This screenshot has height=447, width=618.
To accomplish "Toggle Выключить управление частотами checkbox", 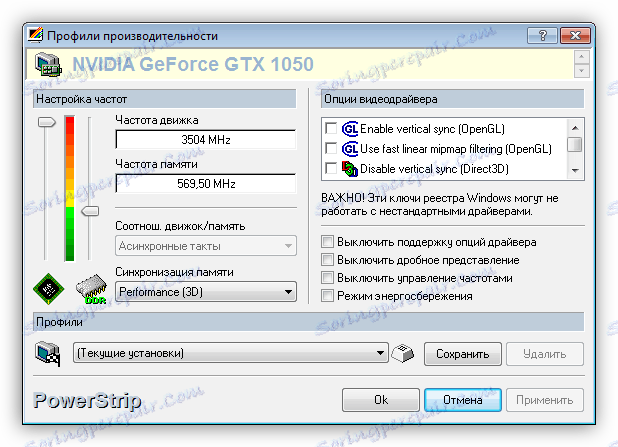I will (327, 278).
